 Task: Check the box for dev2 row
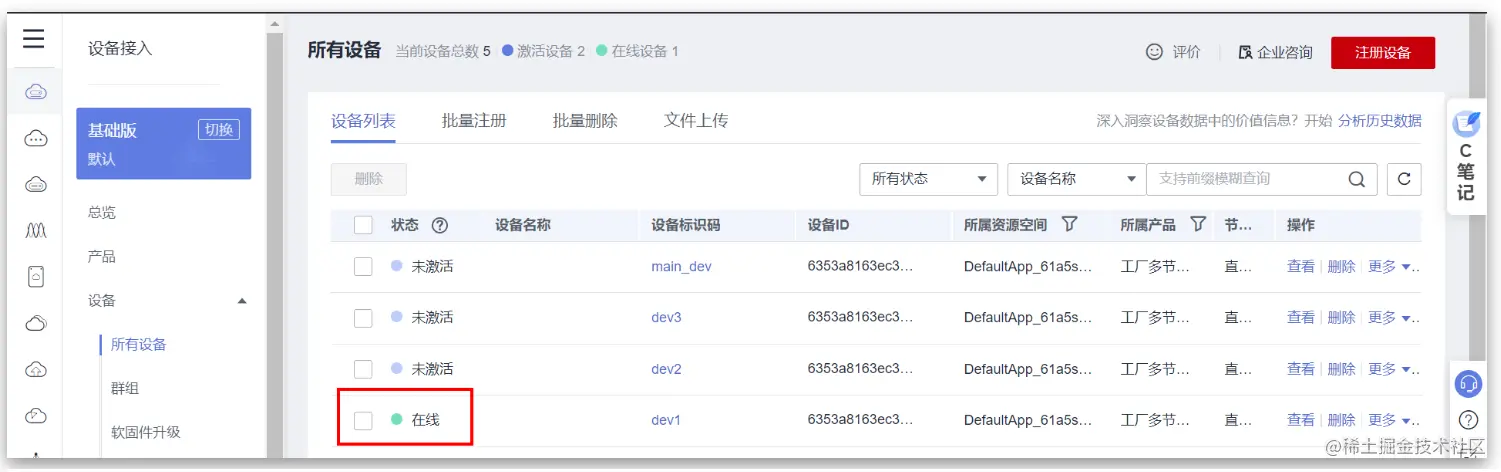click(363, 369)
